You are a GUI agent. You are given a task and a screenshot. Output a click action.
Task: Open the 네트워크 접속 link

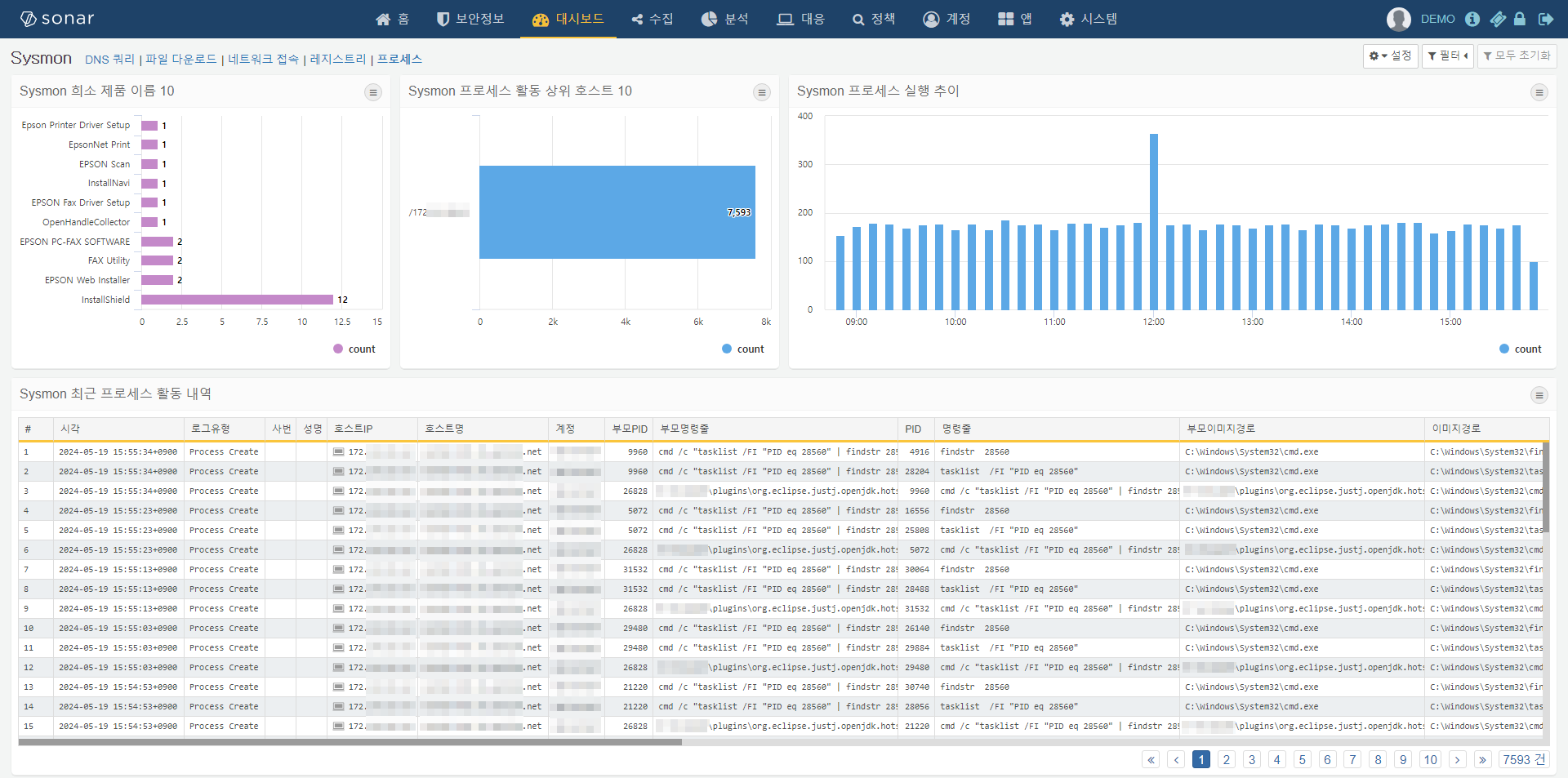pos(264,59)
